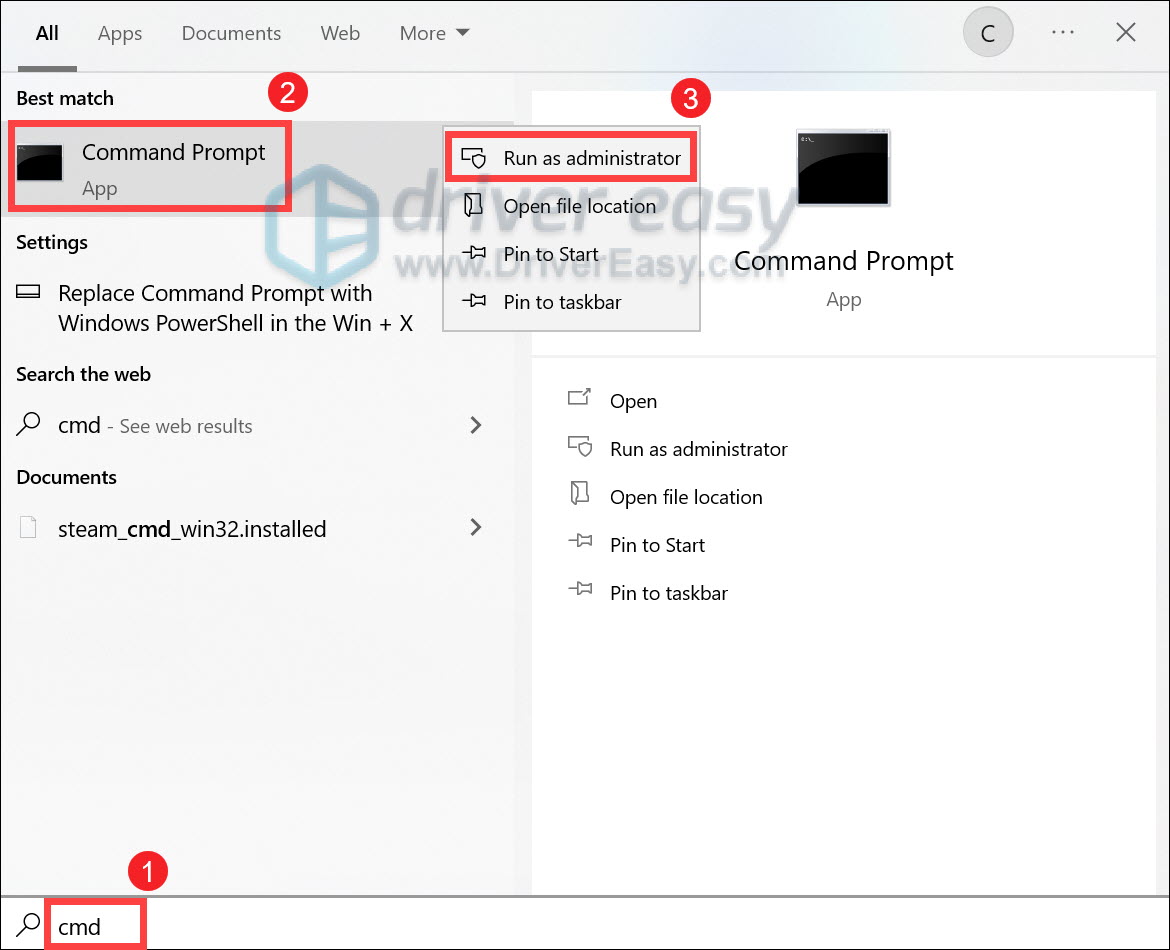Click the pin icon next to context-menu Pin to Start
Viewport: 1170px width, 950px height.
tap(474, 253)
